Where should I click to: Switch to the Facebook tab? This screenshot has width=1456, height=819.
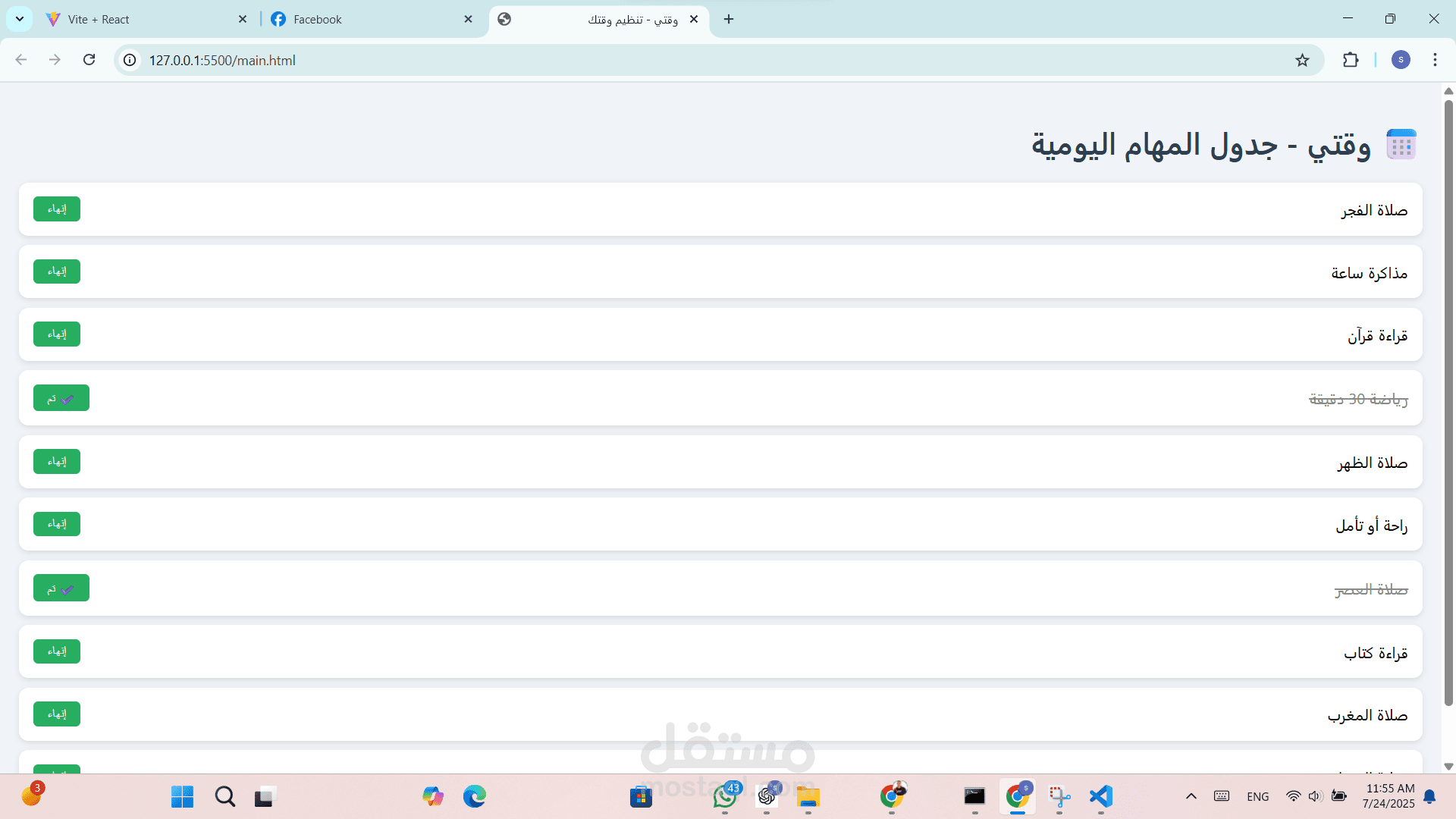tap(372, 19)
